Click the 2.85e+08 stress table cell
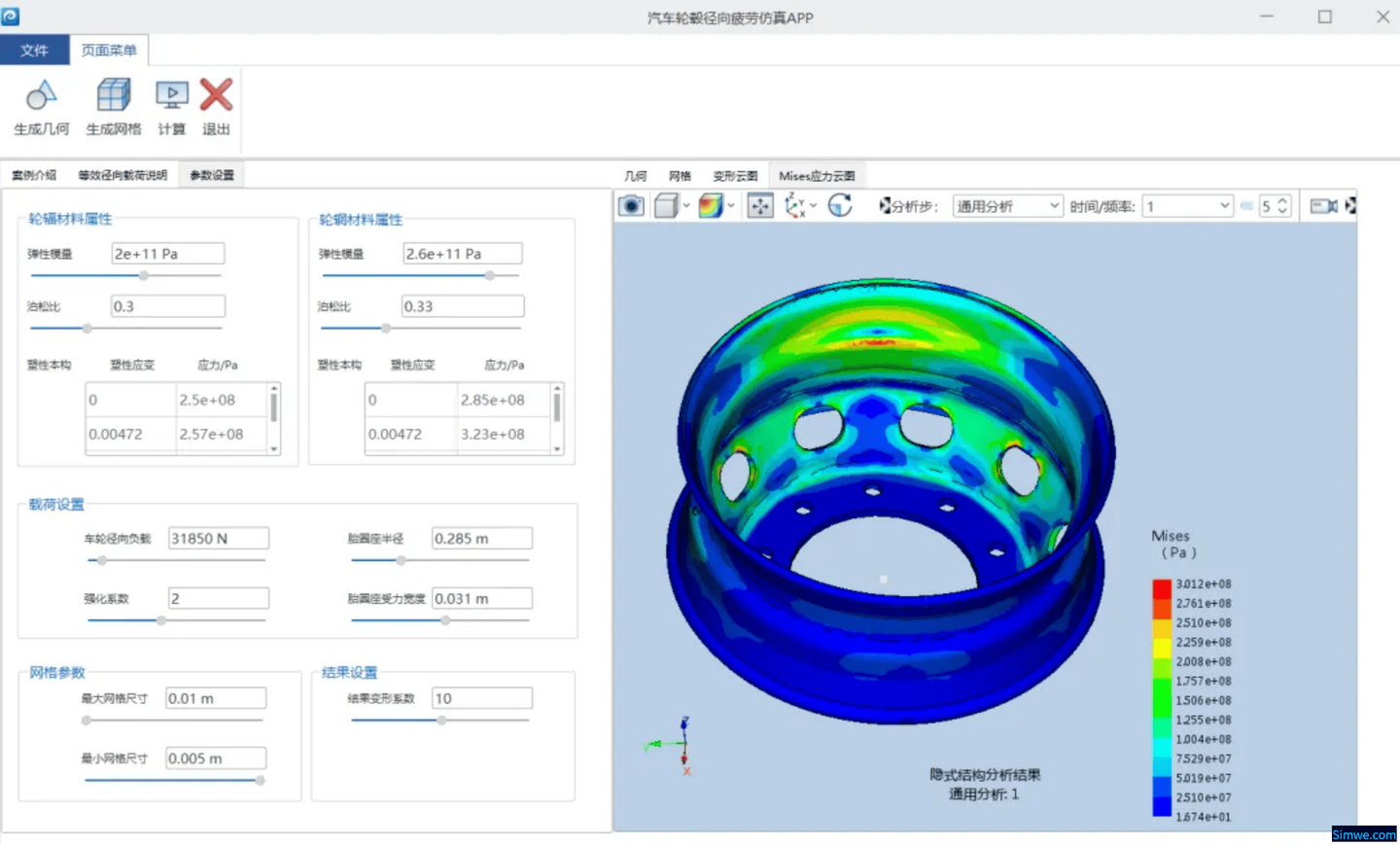1400x845 pixels. (504, 400)
